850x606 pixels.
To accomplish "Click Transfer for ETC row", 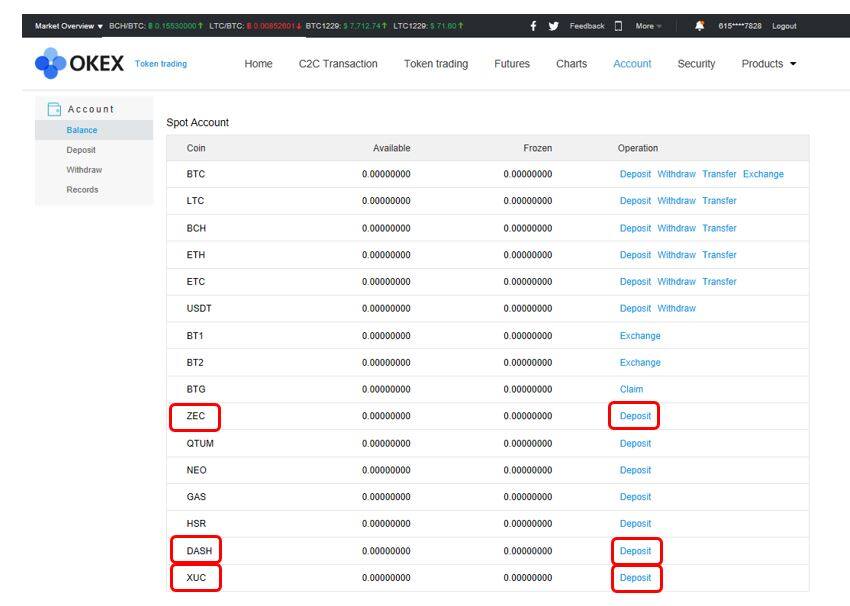I will point(719,282).
